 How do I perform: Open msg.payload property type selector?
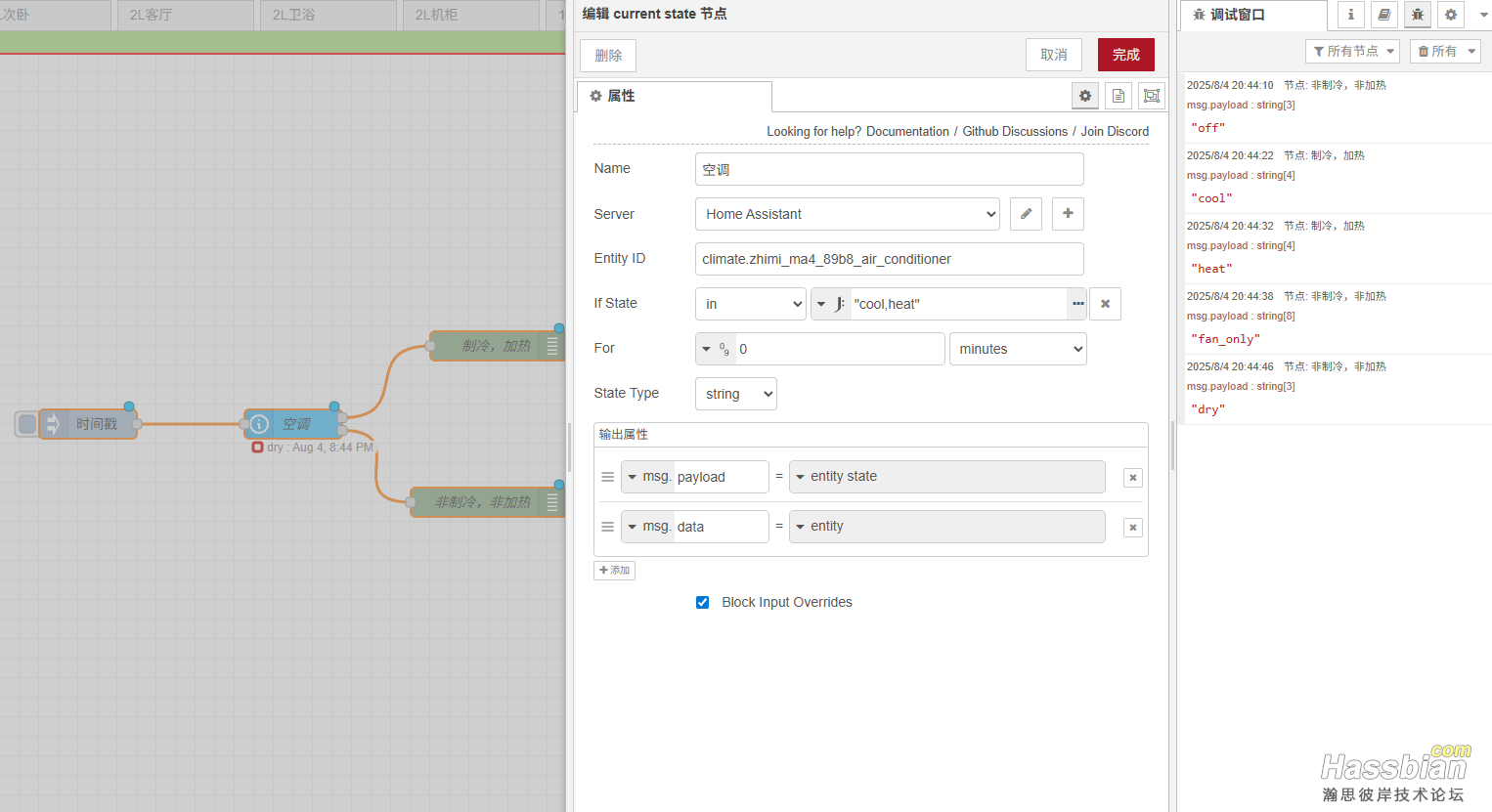(648, 477)
